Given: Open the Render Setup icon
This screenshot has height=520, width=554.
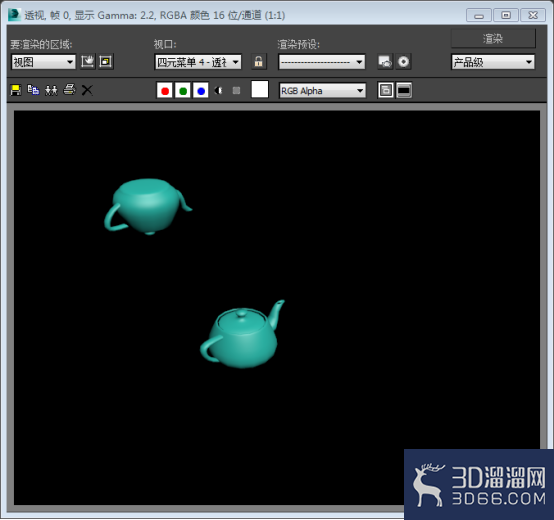Looking at the screenshot, I should click(385, 62).
